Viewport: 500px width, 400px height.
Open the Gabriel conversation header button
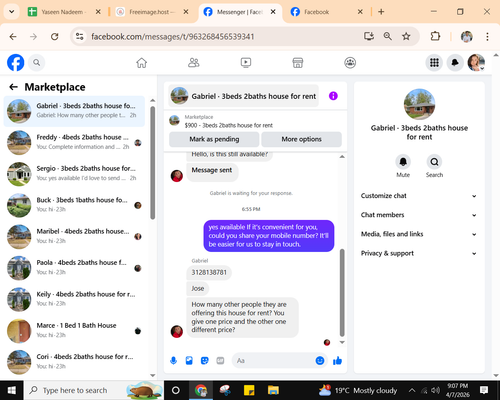[x=243, y=96]
